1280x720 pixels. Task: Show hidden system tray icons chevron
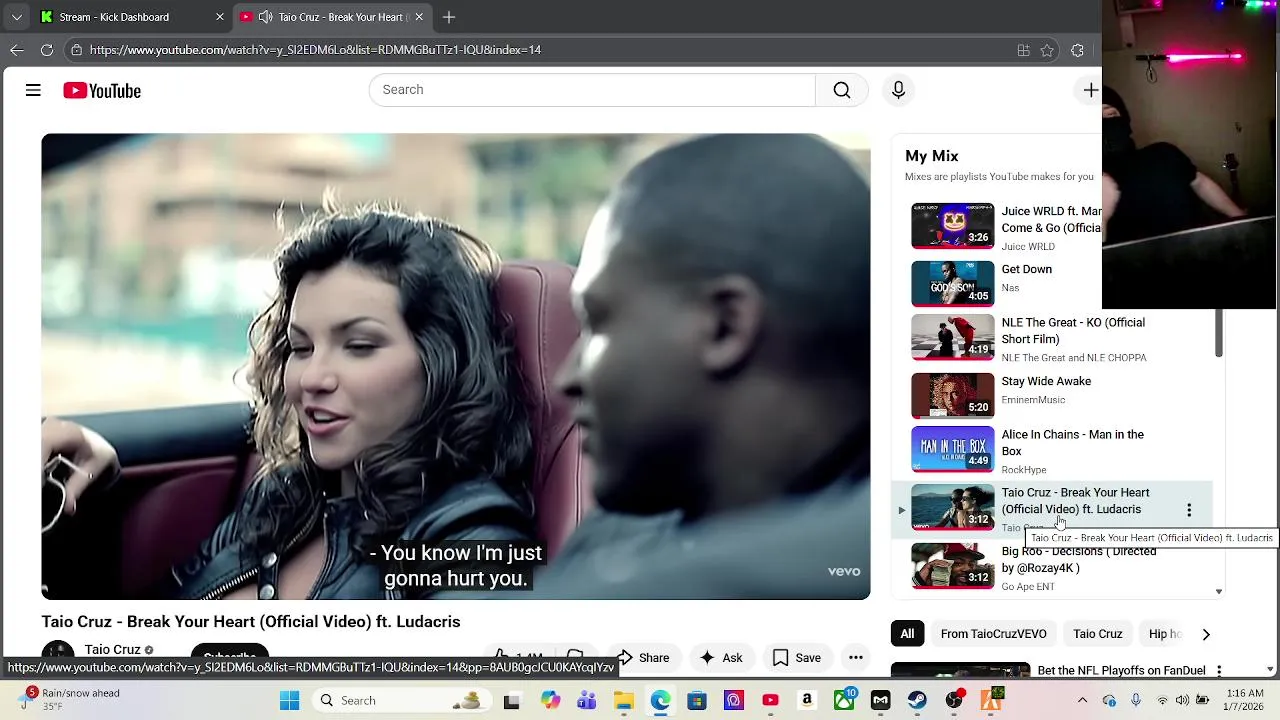1082,701
